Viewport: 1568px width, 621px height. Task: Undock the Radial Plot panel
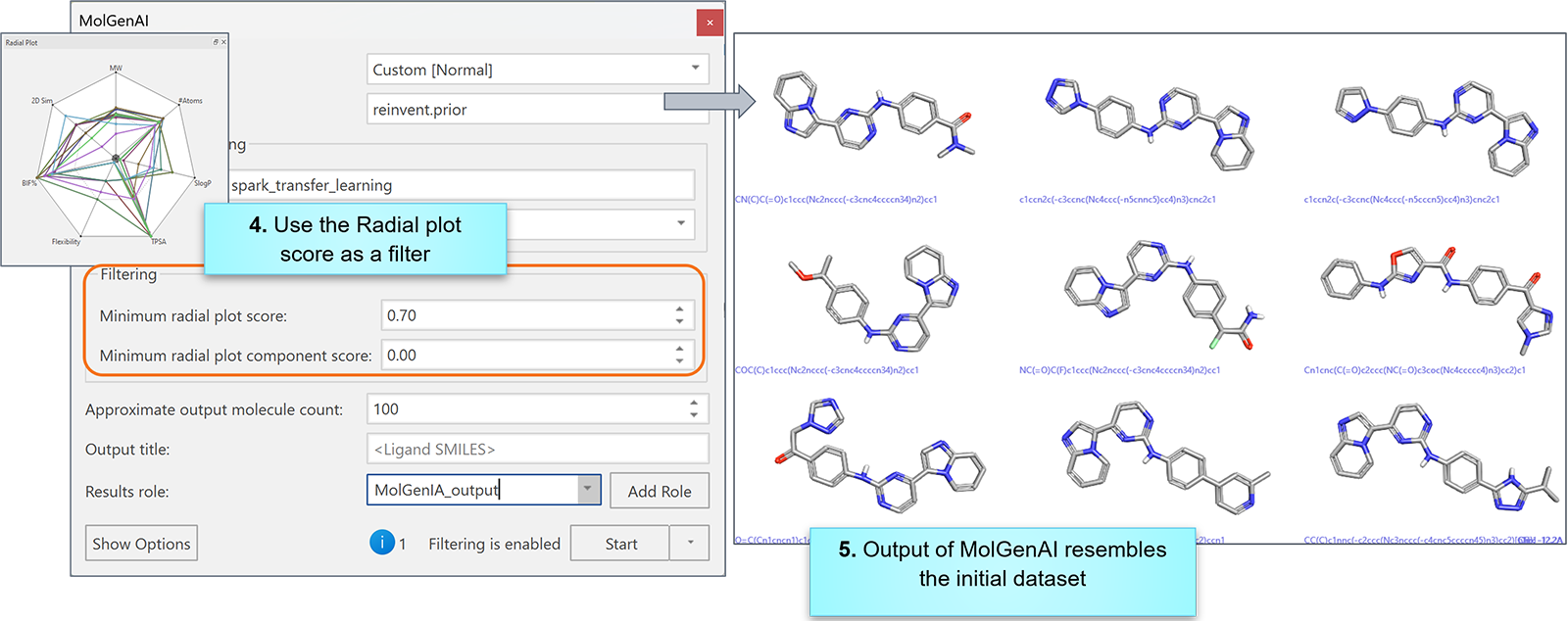point(216,42)
